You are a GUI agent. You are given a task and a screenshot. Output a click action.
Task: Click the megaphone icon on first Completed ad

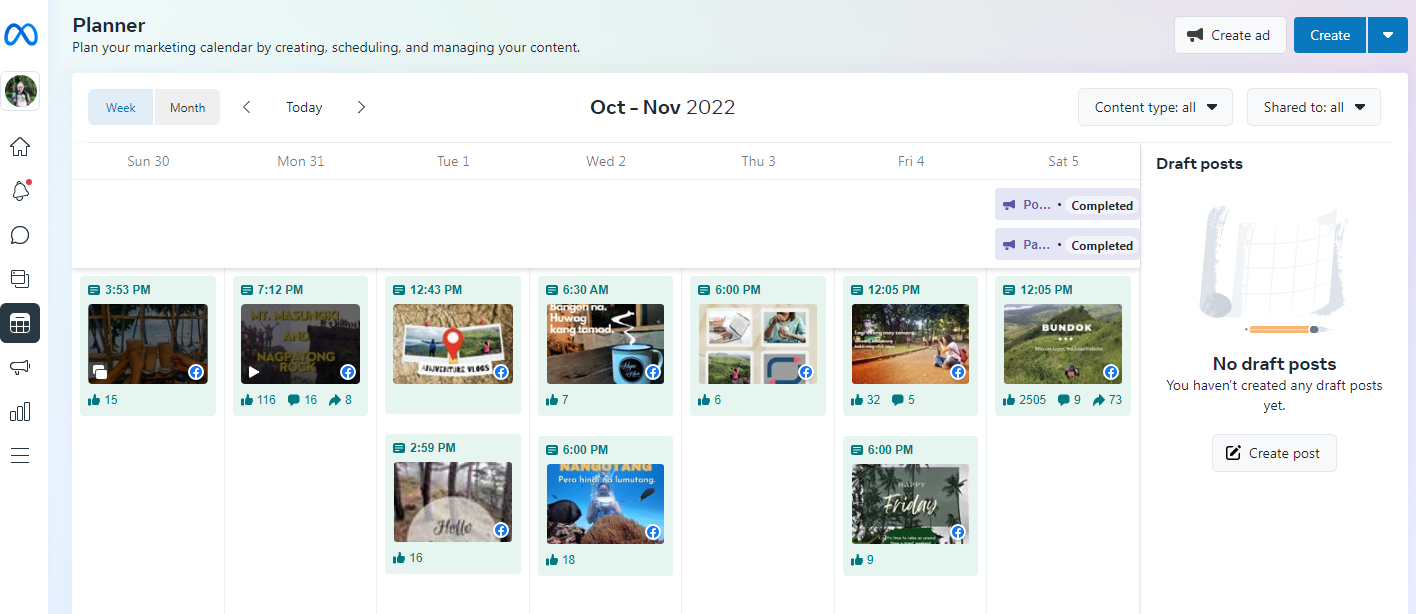coord(1008,205)
